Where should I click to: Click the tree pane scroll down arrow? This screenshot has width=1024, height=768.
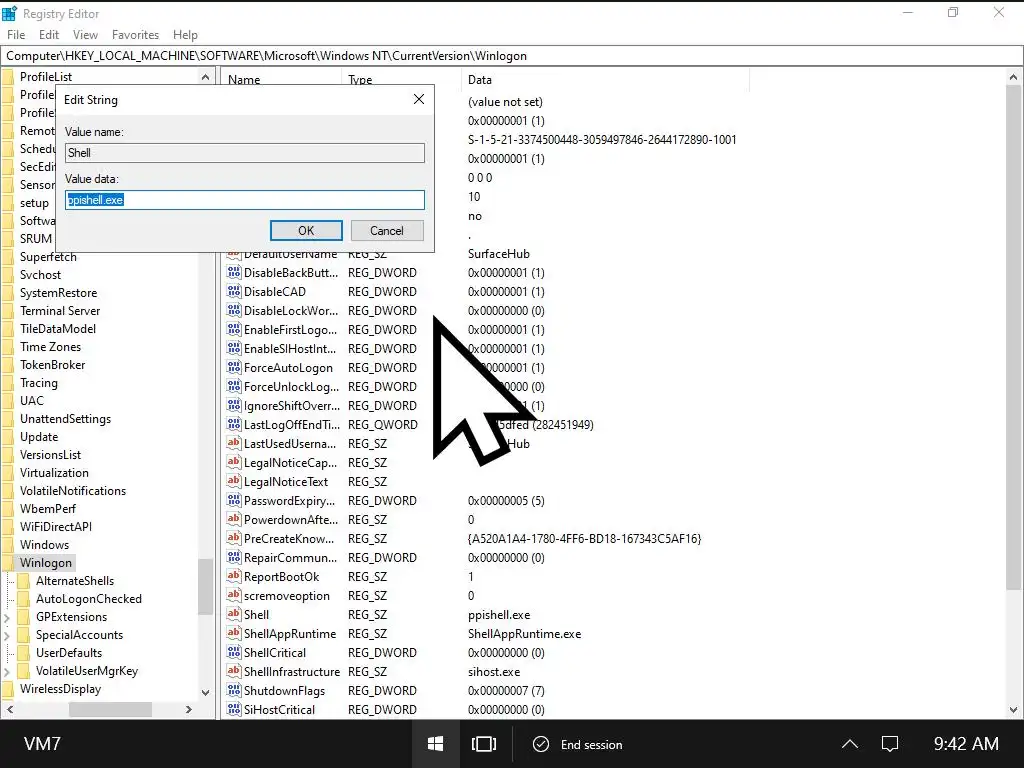click(x=205, y=692)
